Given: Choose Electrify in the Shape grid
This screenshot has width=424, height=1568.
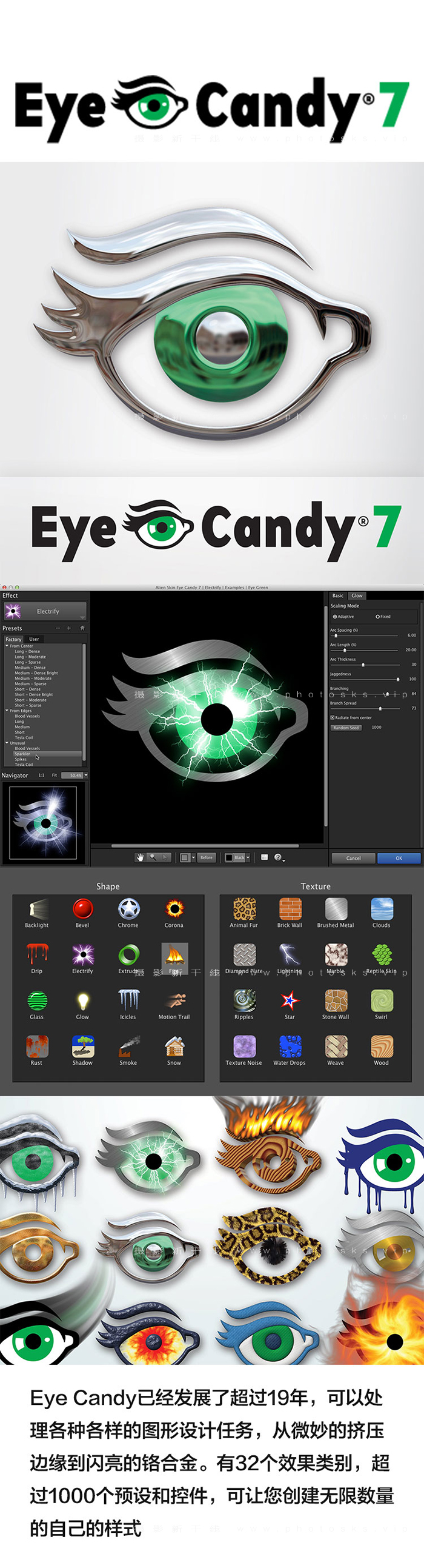Looking at the screenshot, I should coord(83,954).
